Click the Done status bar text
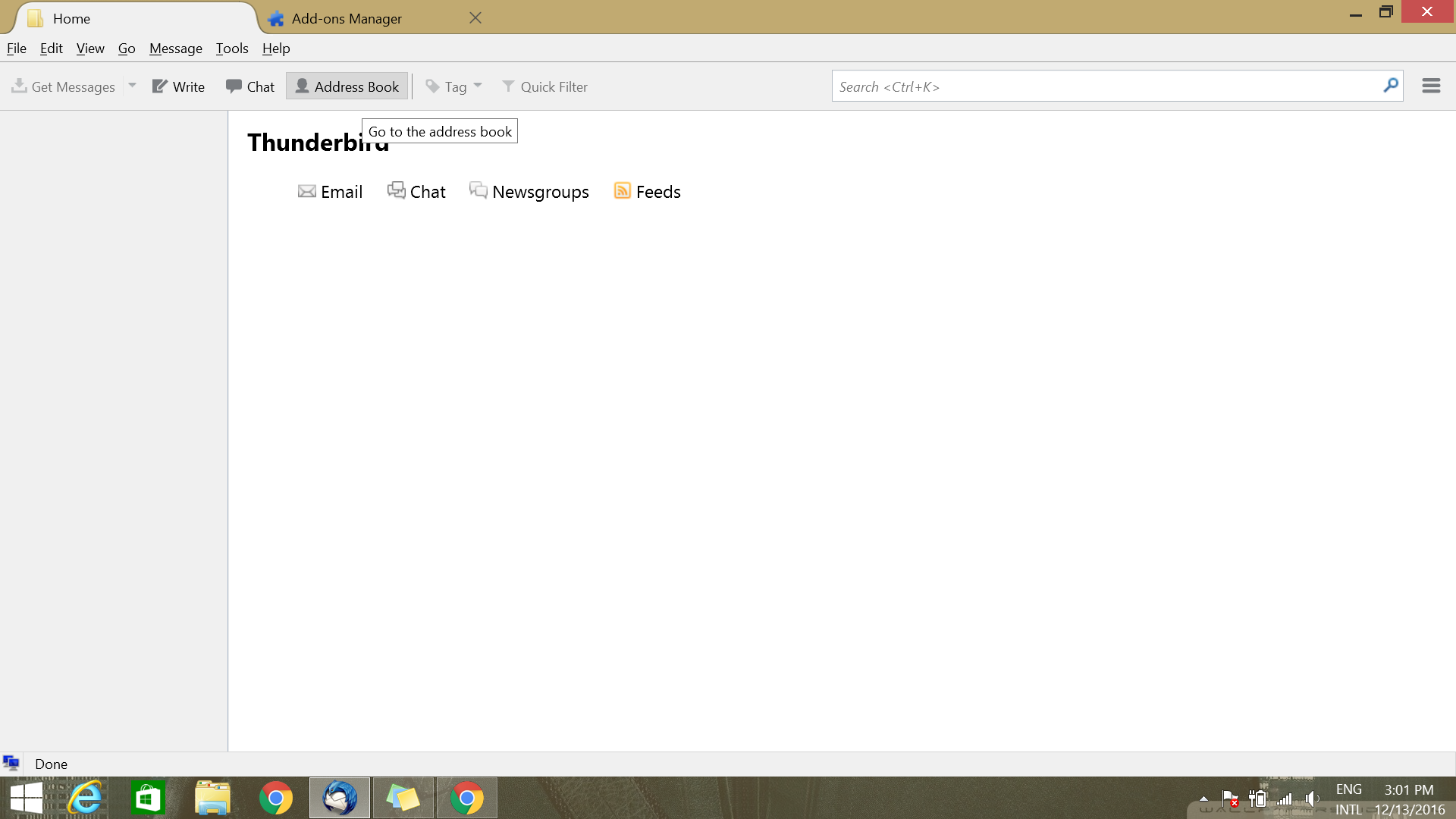The width and height of the screenshot is (1456, 819). [51, 764]
